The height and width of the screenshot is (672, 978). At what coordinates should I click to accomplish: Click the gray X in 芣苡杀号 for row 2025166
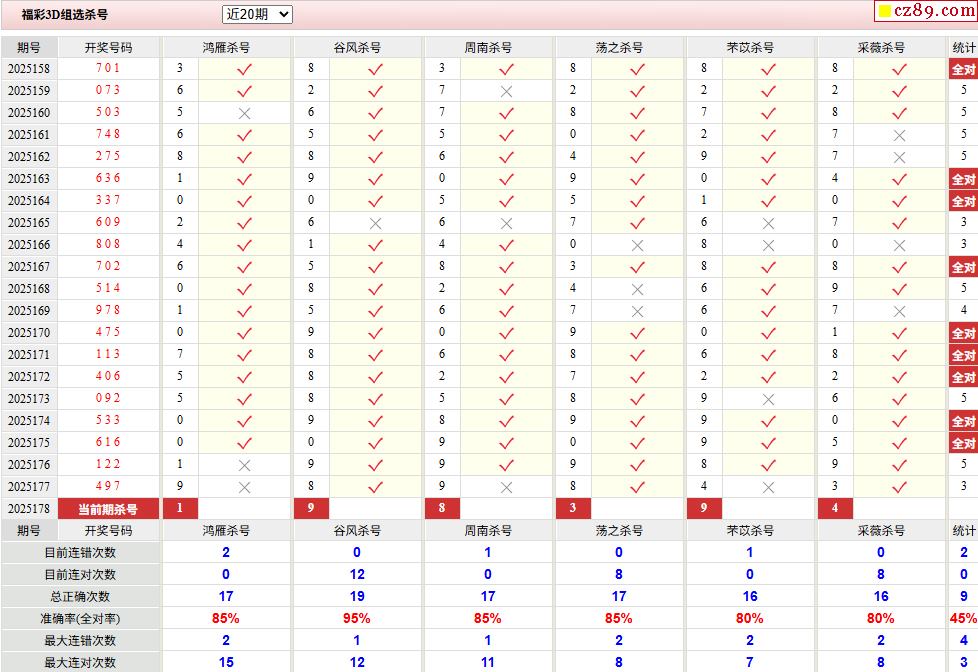(768, 246)
